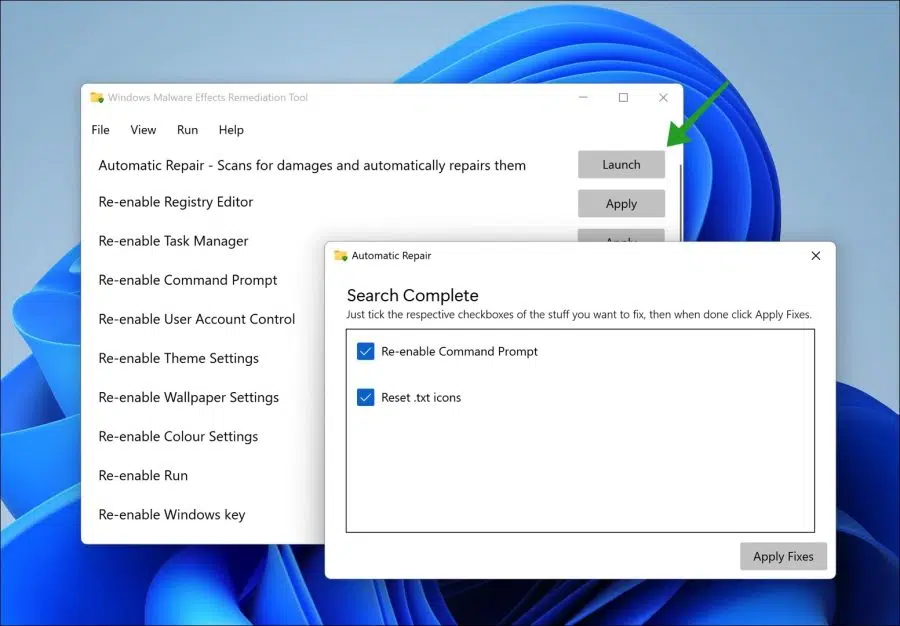Open the Help menu
The height and width of the screenshot is (626, 900).
pos(231,130)
